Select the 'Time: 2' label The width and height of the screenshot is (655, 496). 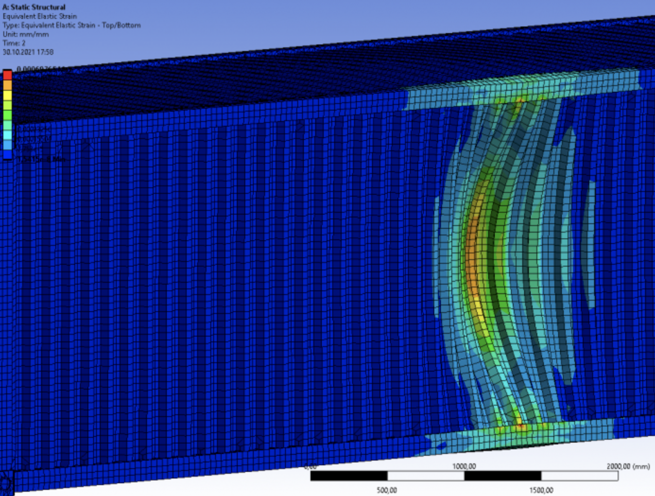pos(16,41)
